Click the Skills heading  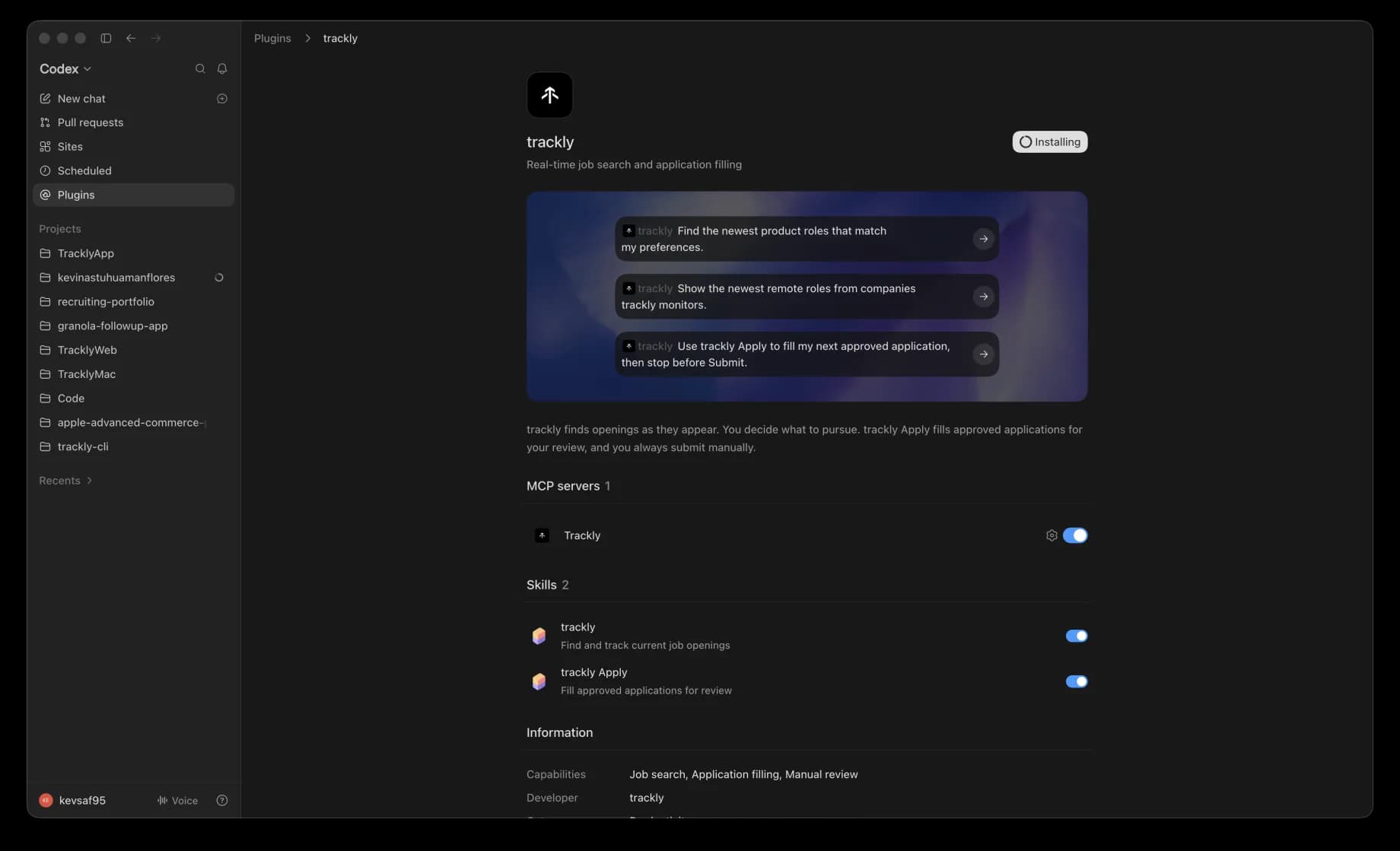[x=541, y=585]
